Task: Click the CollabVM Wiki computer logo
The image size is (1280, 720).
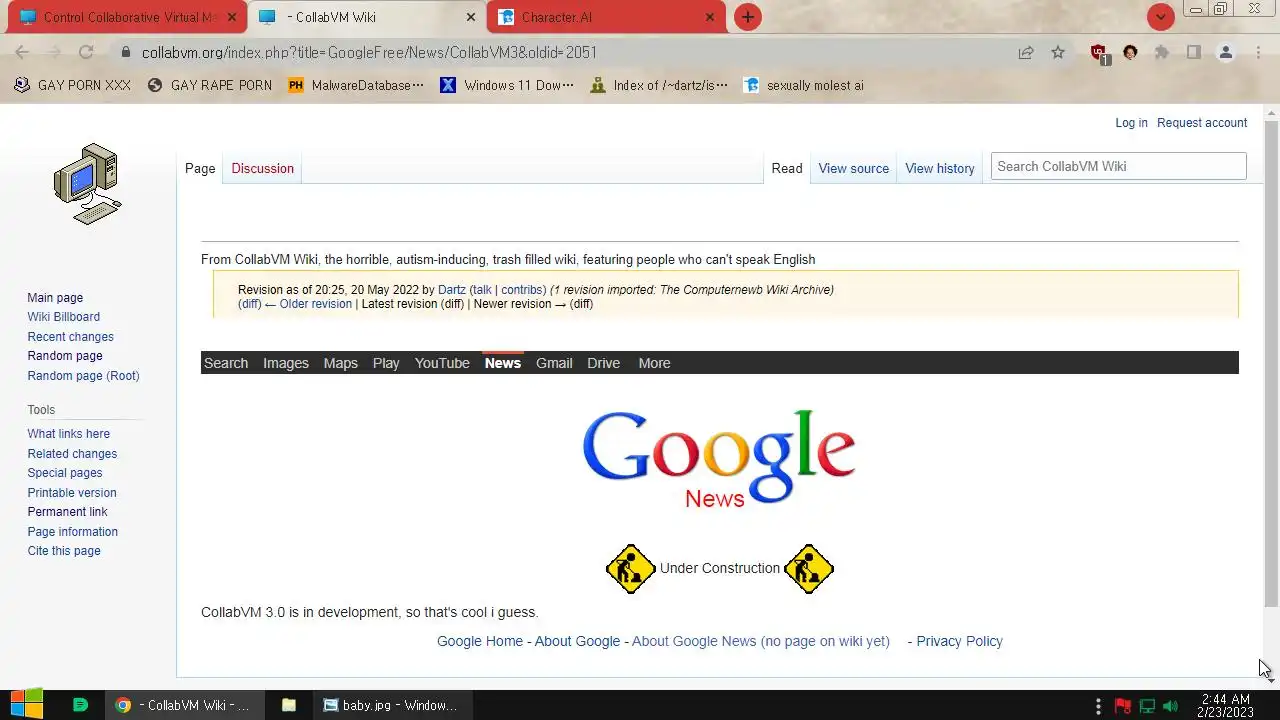Action: (x=88, y=184)
